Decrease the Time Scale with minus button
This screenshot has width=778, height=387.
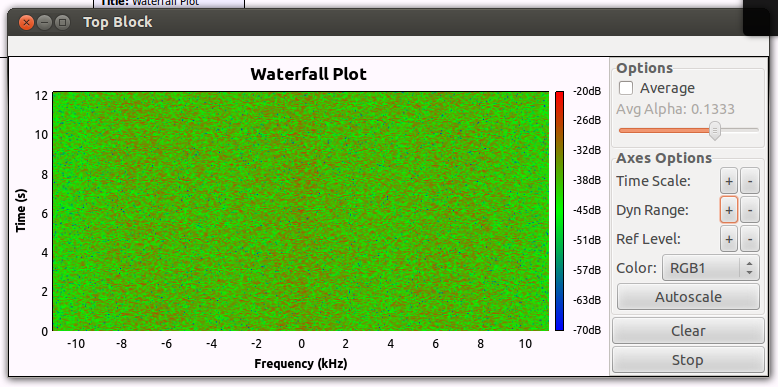(750, 182)
